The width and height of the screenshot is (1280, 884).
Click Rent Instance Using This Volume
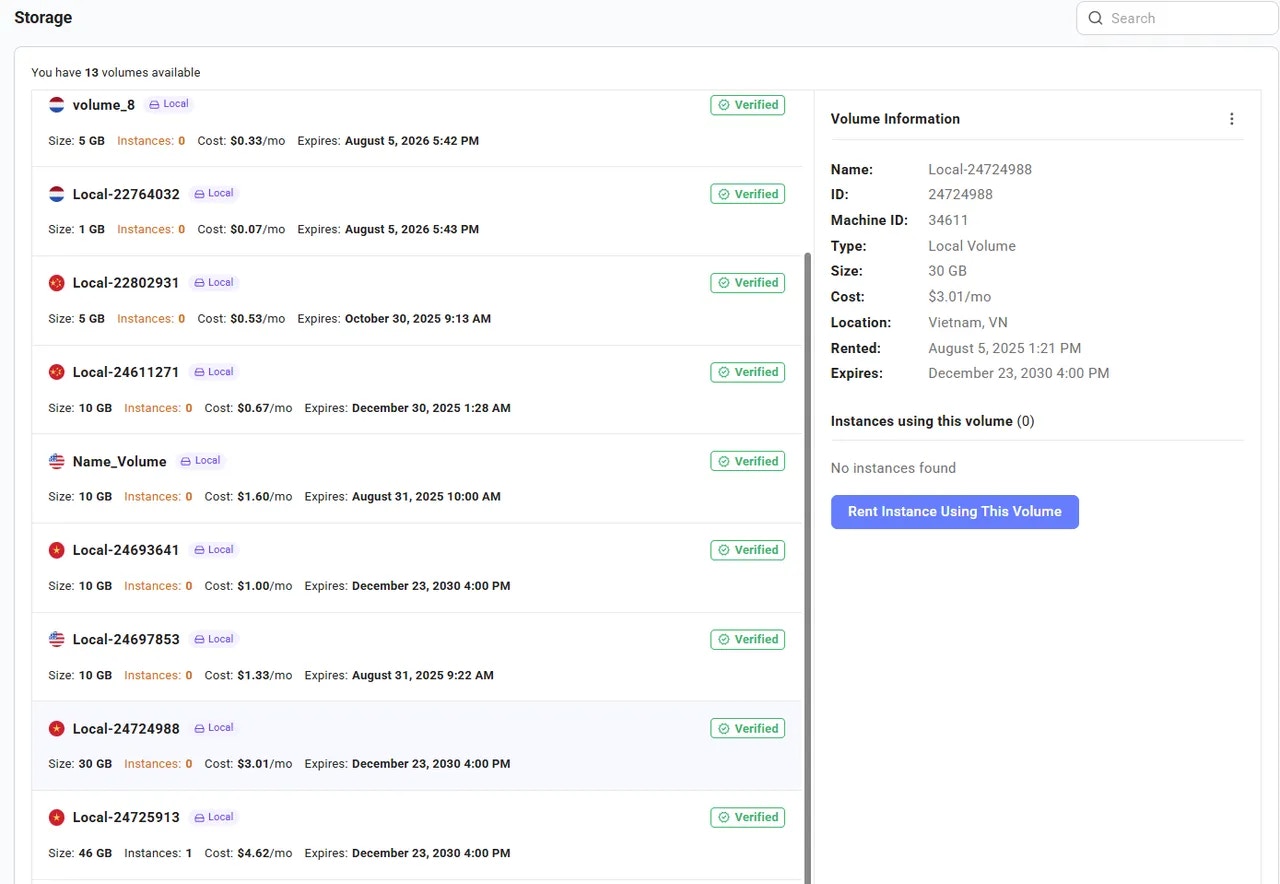point(954,511)
